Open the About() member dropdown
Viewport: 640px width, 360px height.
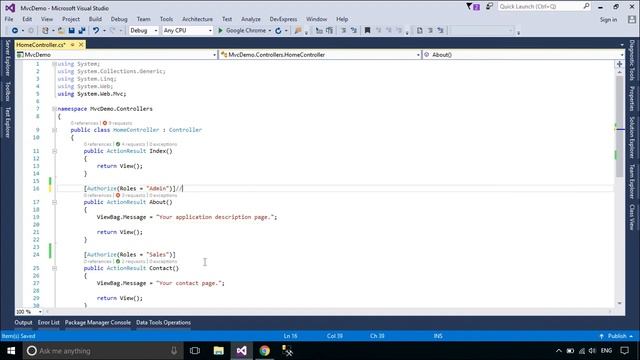pos(523,55)
